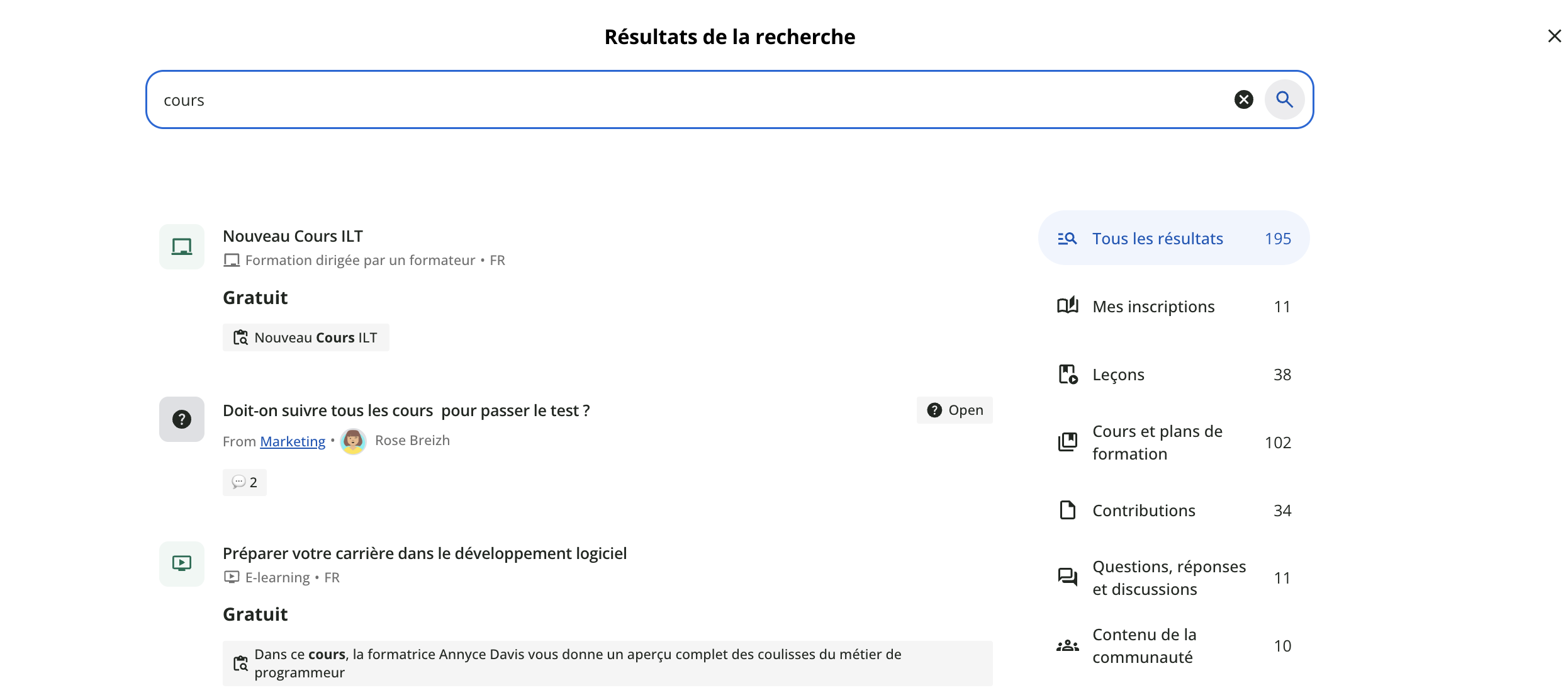
Task: Click the ILT course type icon
Action: [182, 247]
